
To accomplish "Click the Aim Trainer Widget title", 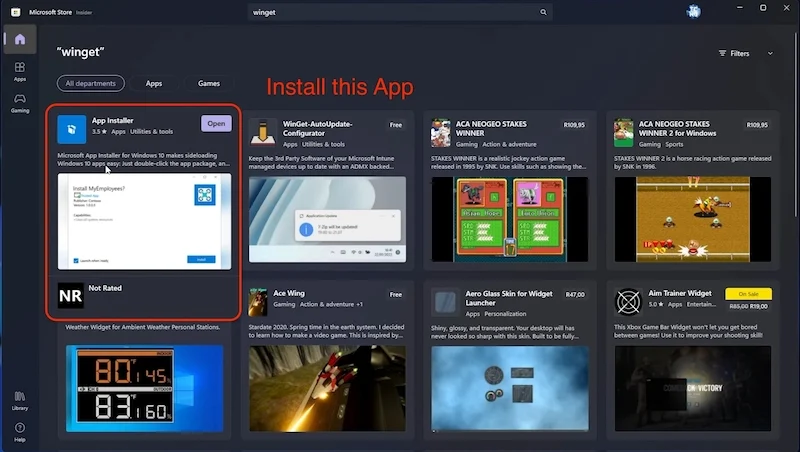I will [680, 293].
